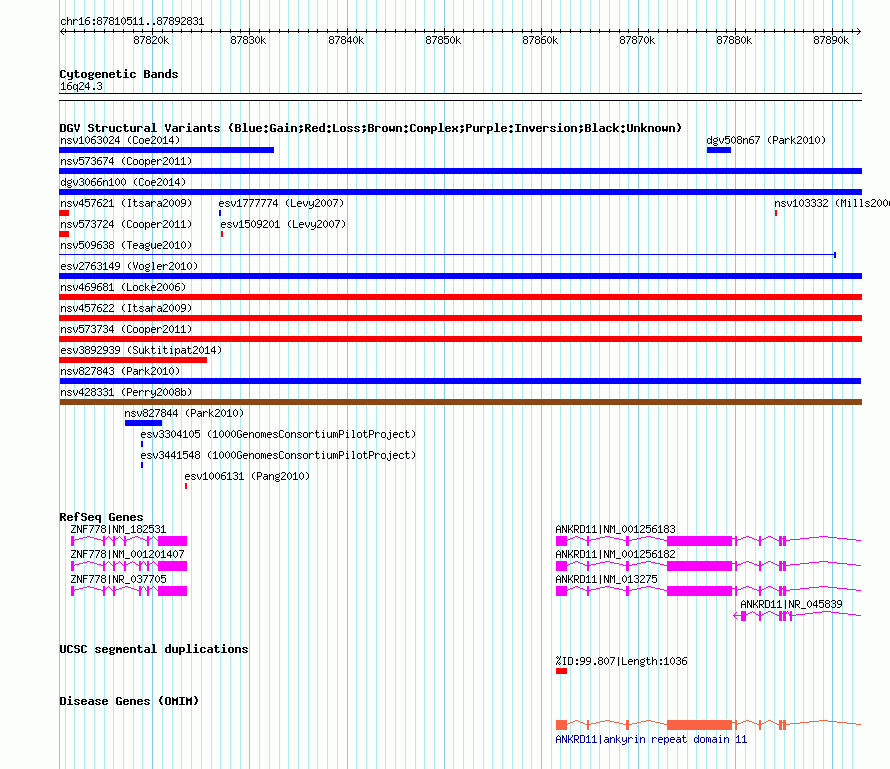890x769 pixels.
Task: Select esv1777774 (Levy2007) label
Action: pos(281,203)
